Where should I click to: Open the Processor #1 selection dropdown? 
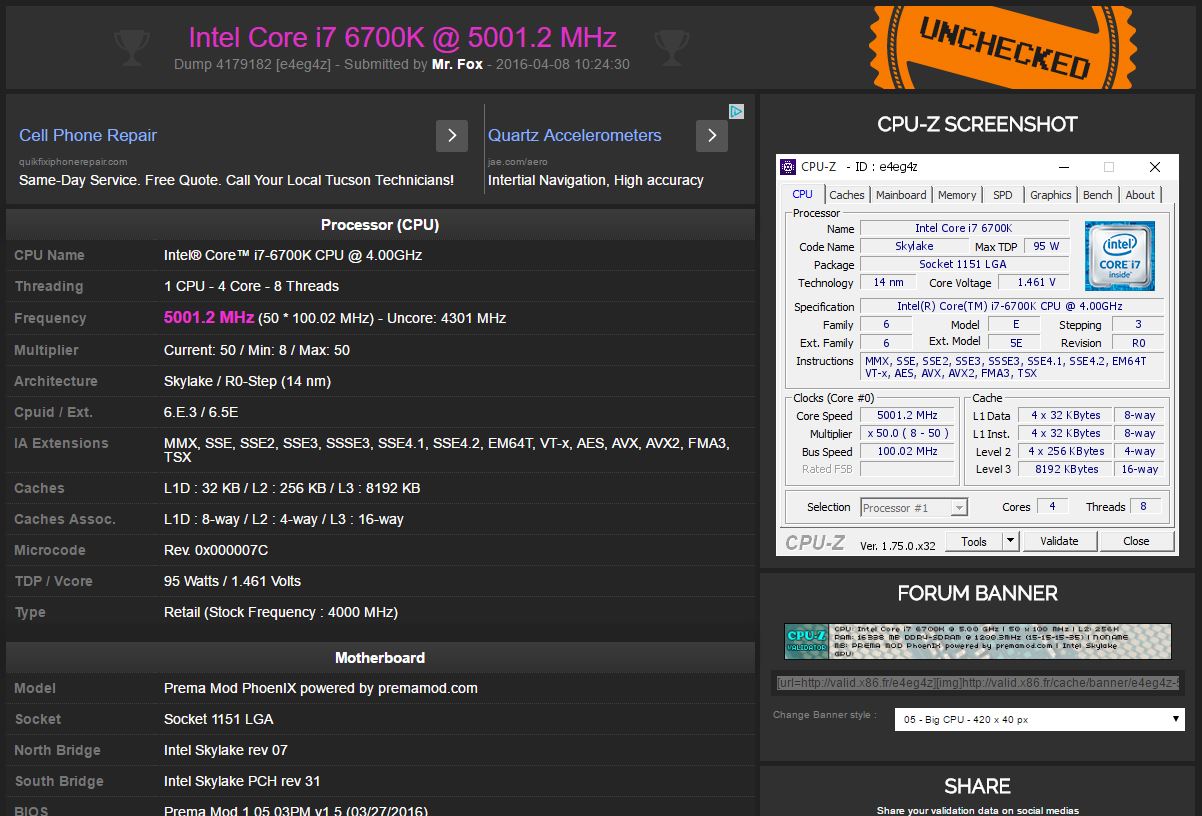pyautogui.click(x=914, y=507)
